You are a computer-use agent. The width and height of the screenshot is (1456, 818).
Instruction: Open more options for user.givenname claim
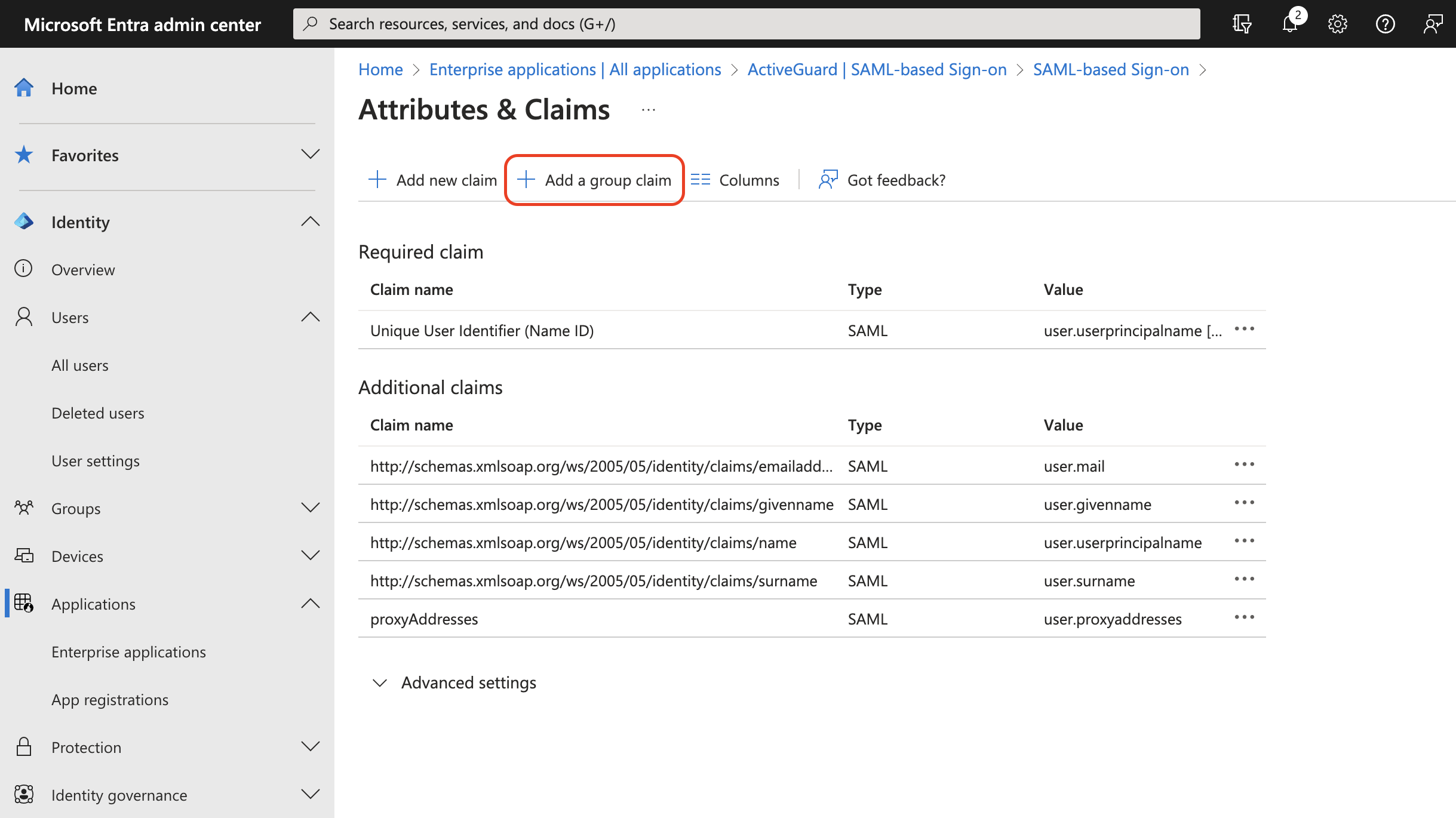pyautogui.click(x=1245, y=503)
